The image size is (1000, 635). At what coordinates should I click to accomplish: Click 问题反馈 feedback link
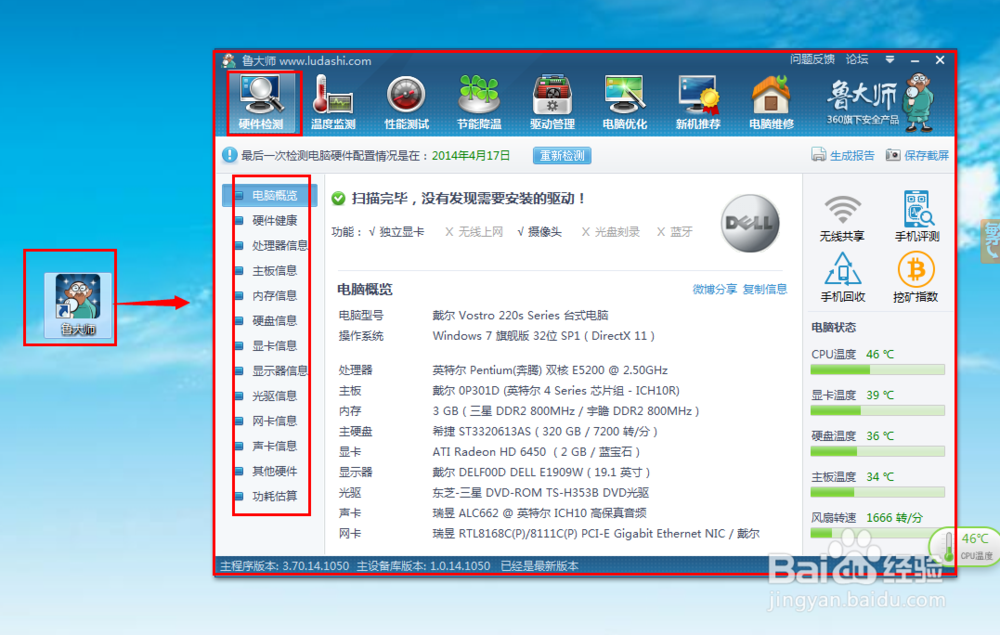point(812,59)
